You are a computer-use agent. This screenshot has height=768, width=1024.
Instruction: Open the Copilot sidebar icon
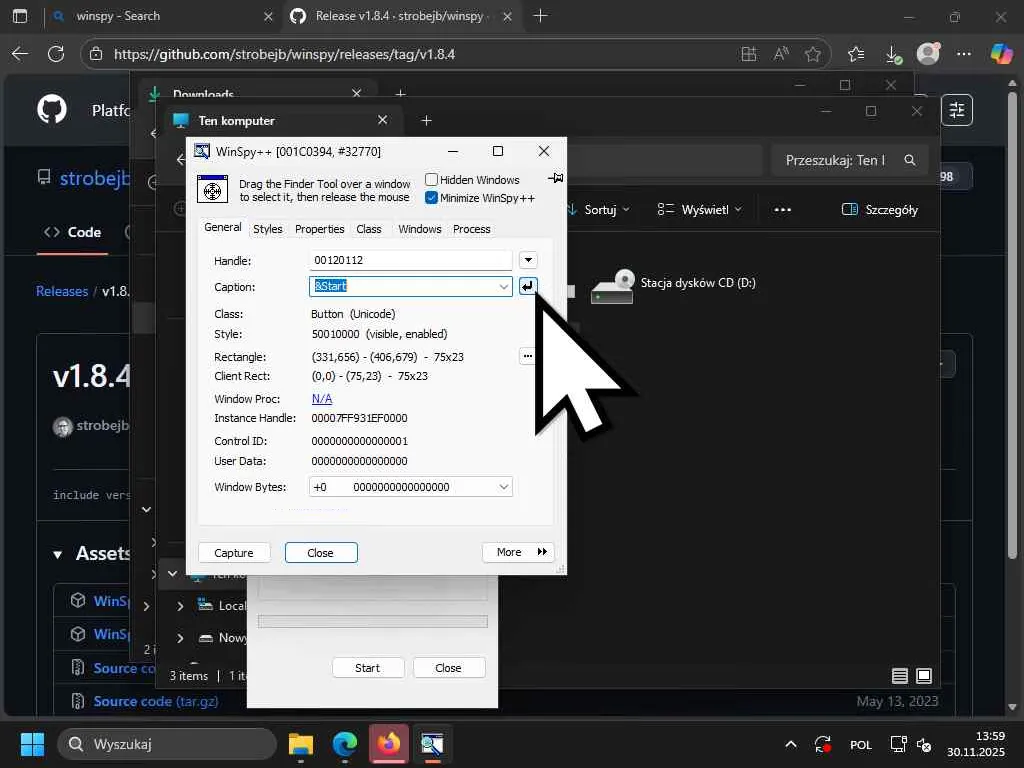click(1001, 54)
